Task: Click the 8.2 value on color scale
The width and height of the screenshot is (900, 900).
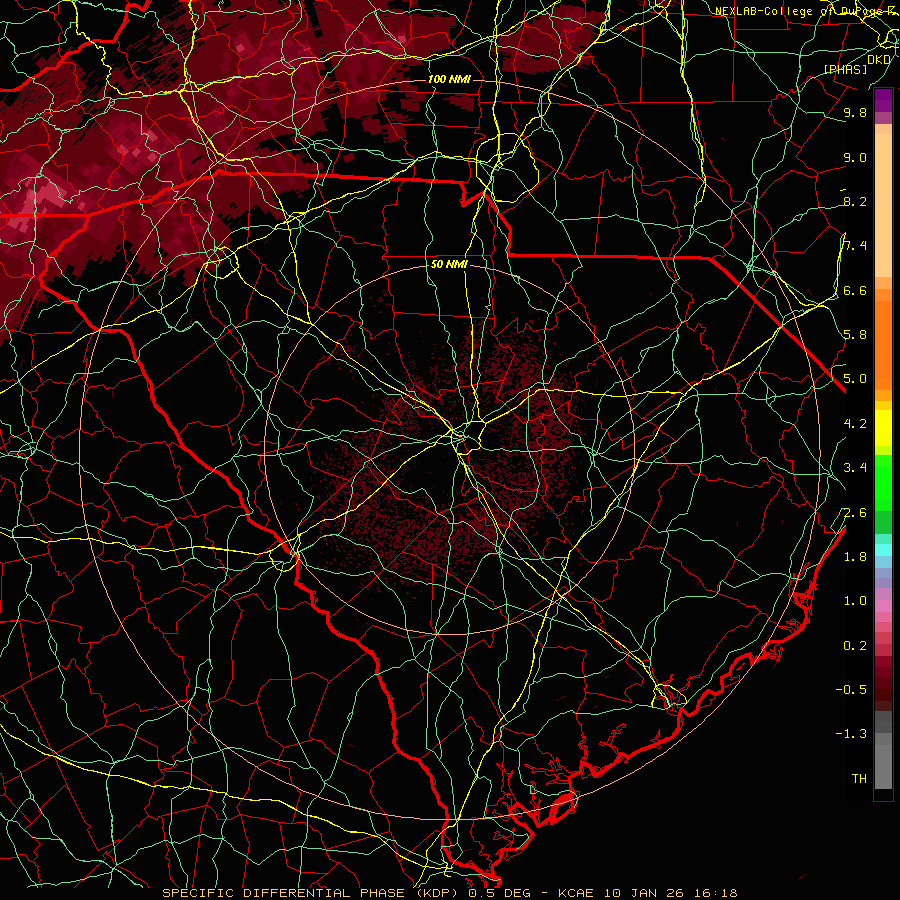Action: coord(855,201)
